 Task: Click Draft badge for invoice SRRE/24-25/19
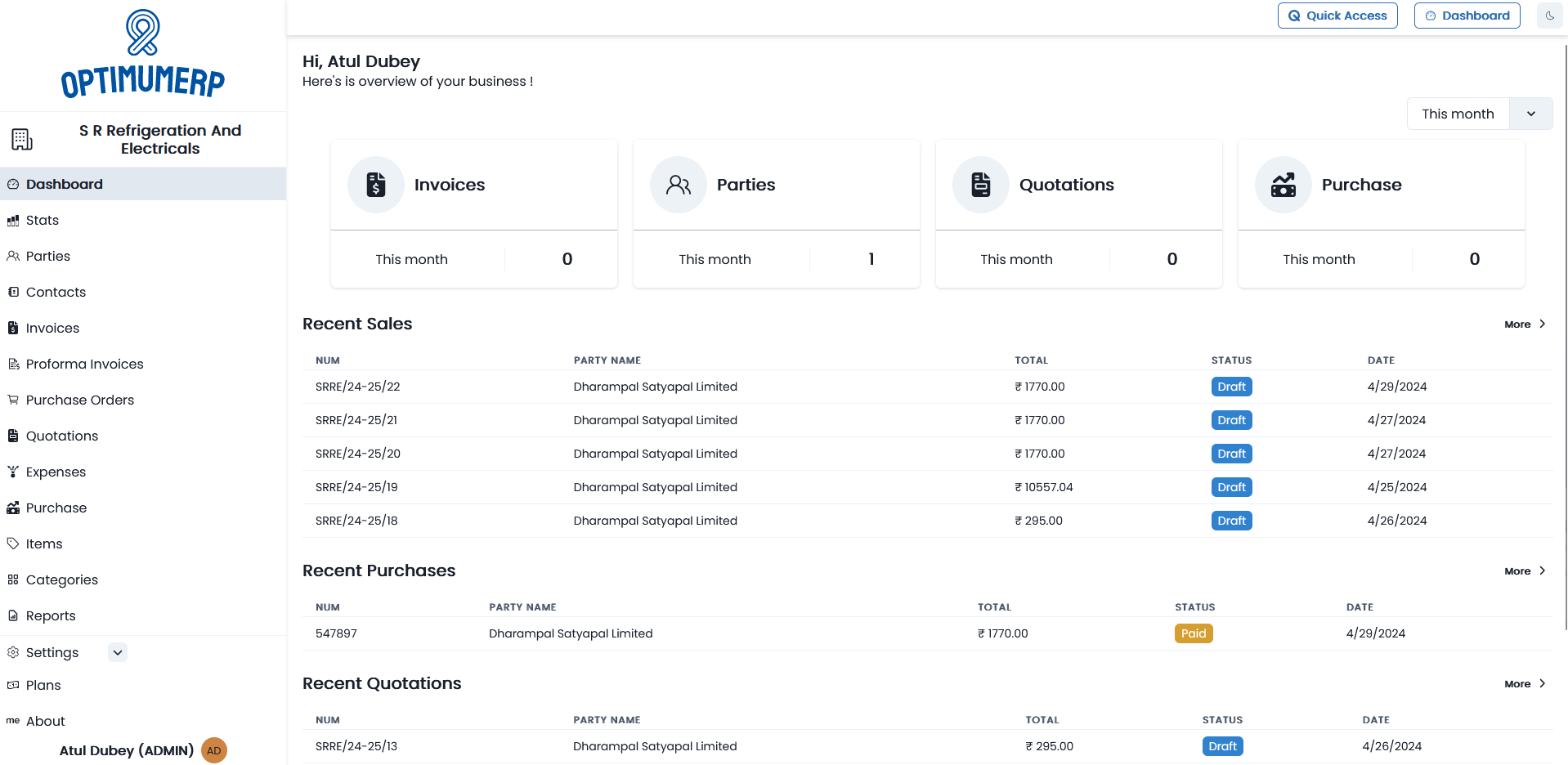[x=1231, y=487]
